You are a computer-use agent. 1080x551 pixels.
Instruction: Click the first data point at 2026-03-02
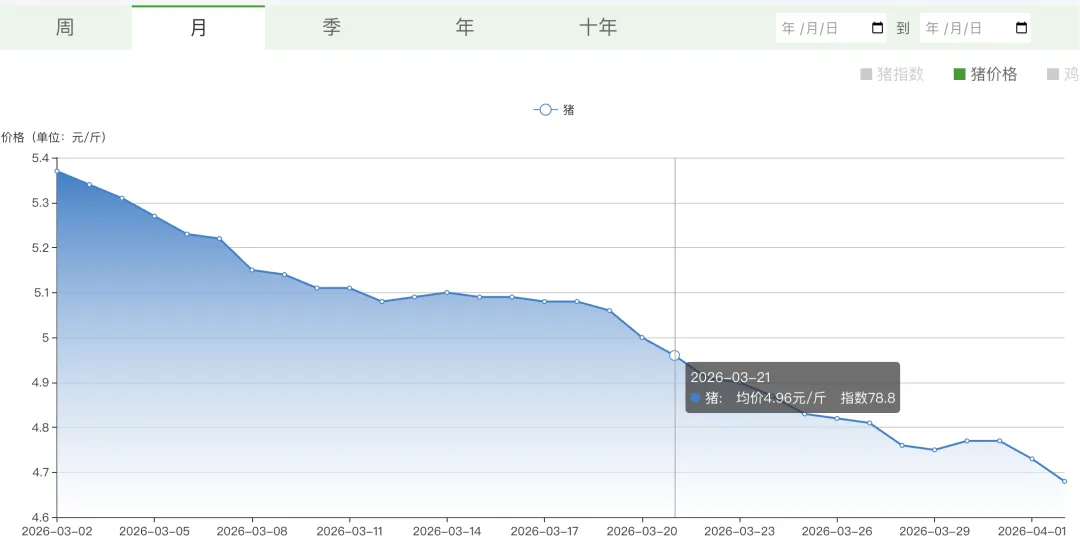pyautogui.click(x=57, y=171)
